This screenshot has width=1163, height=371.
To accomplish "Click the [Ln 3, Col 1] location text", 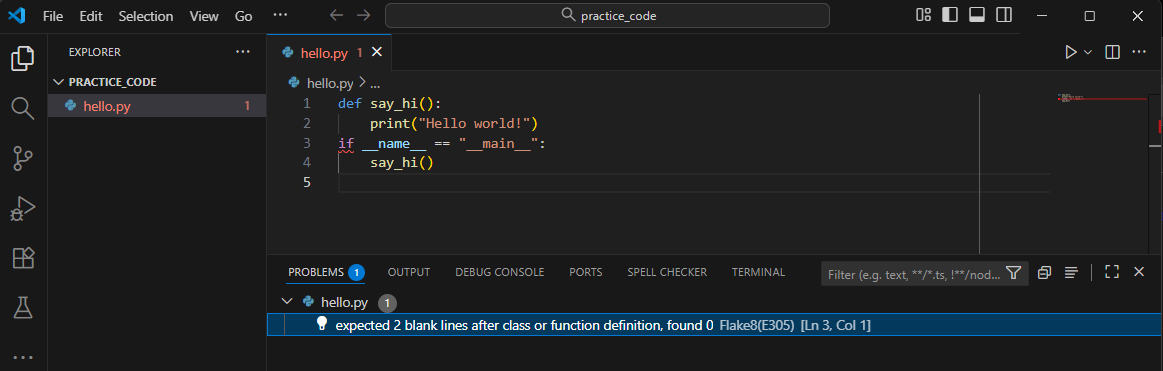I will coord(836,325).
